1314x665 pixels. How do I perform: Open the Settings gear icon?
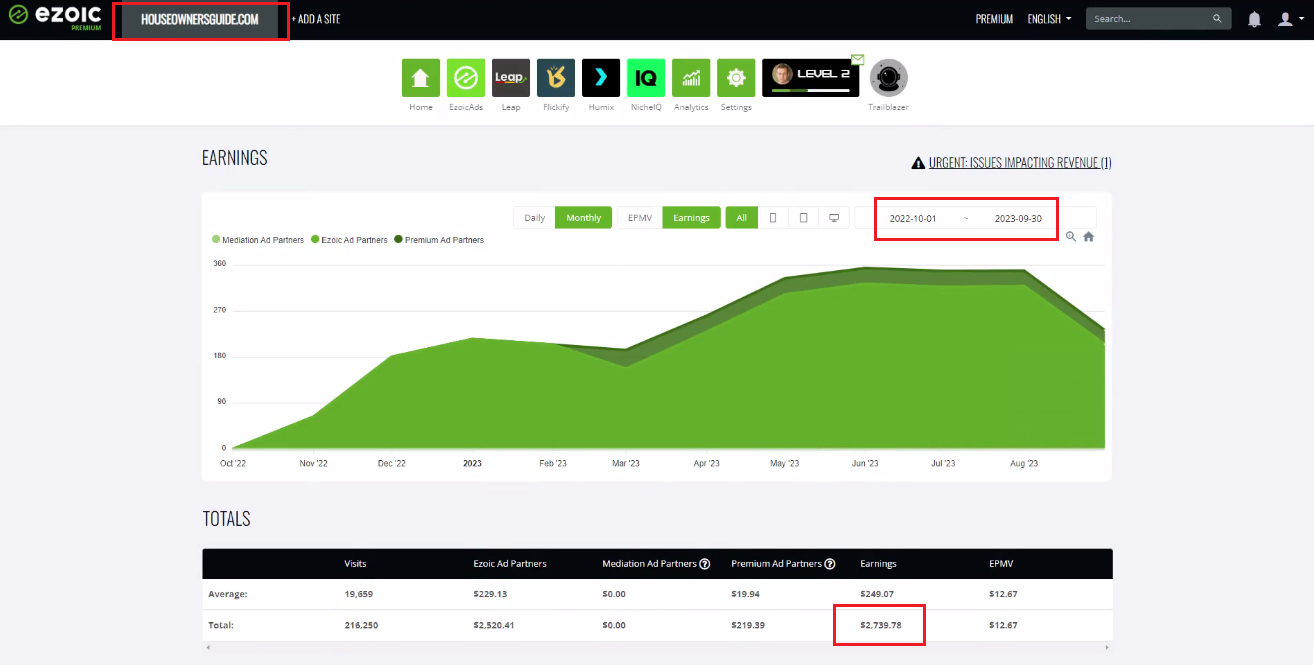736,78
